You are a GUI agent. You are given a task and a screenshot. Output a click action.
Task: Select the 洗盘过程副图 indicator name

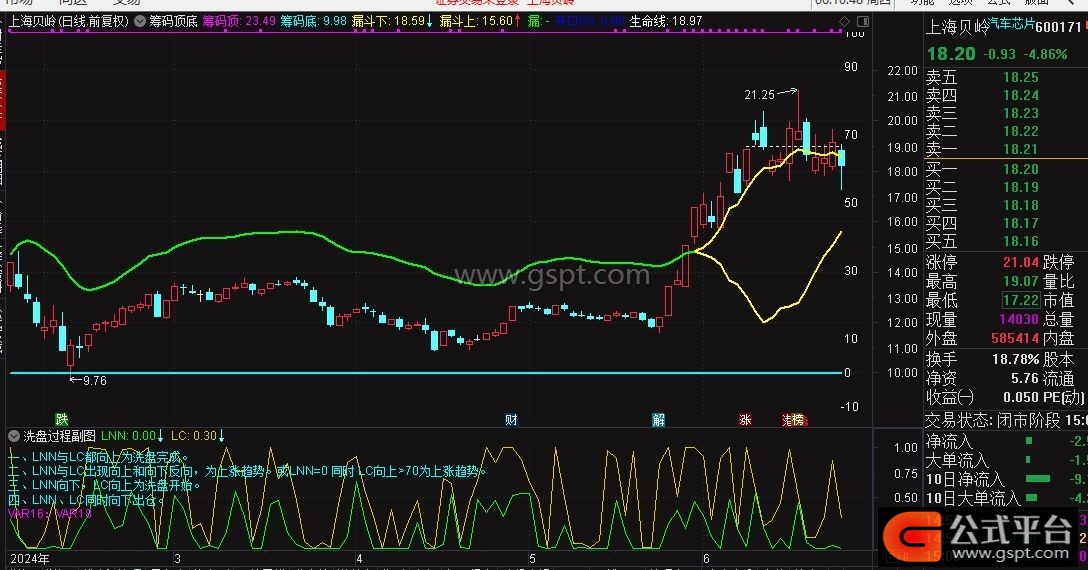click(60, 436)
